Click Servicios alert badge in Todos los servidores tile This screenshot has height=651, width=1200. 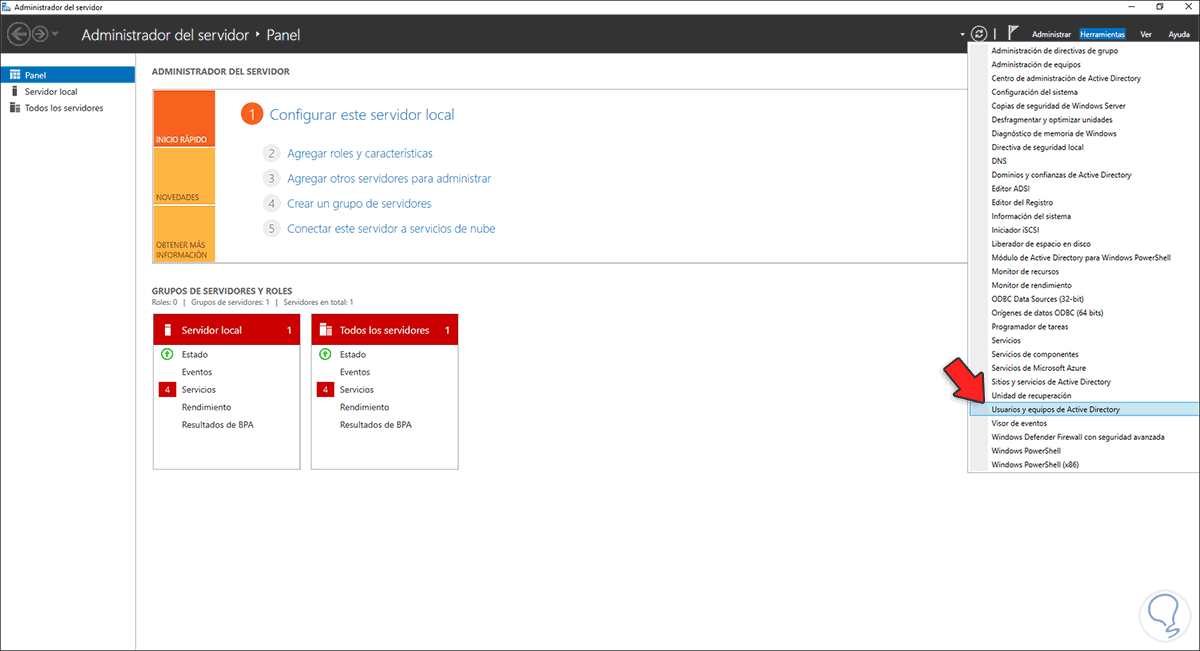325,390
